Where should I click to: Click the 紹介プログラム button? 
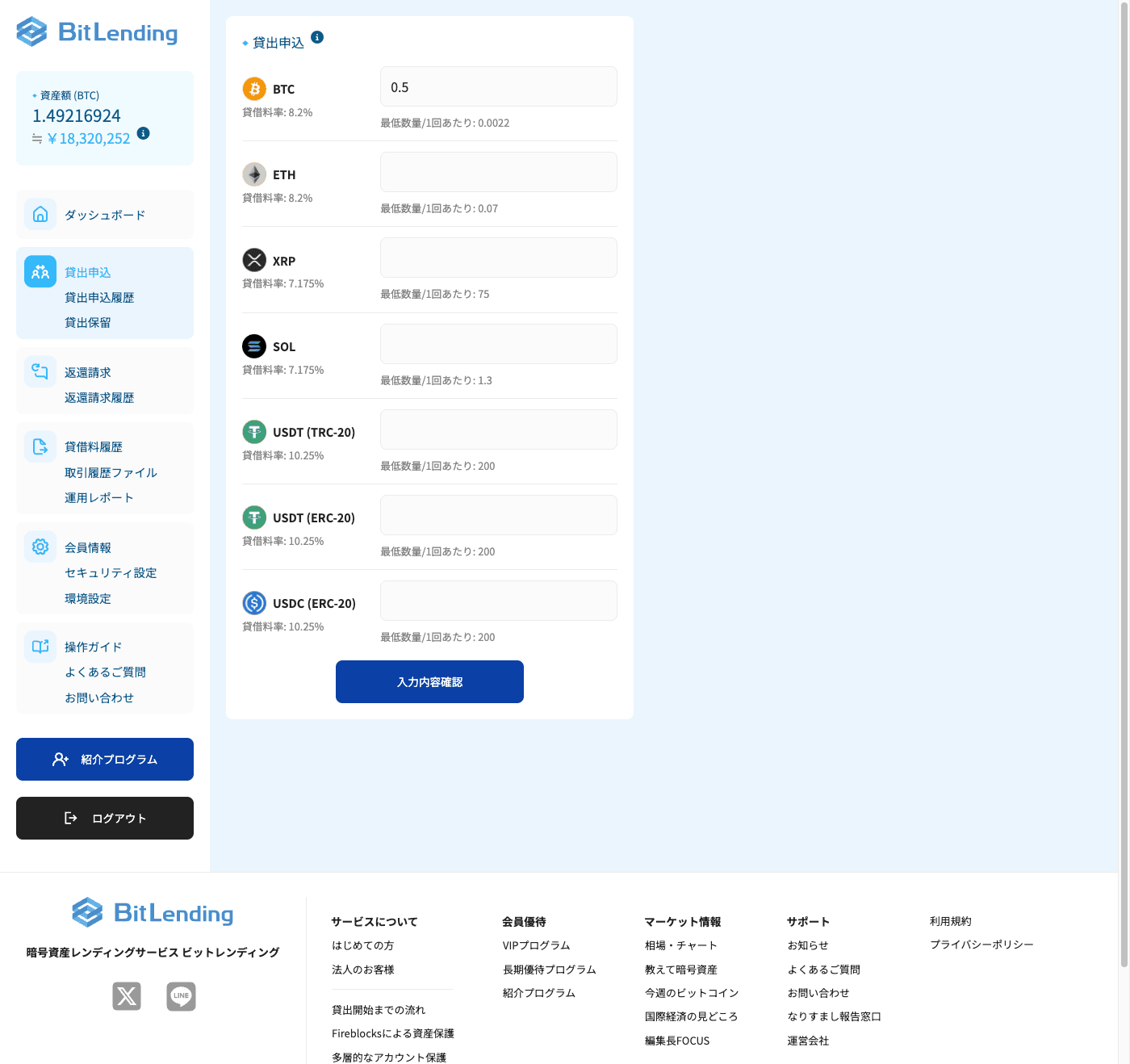[105, 759]
